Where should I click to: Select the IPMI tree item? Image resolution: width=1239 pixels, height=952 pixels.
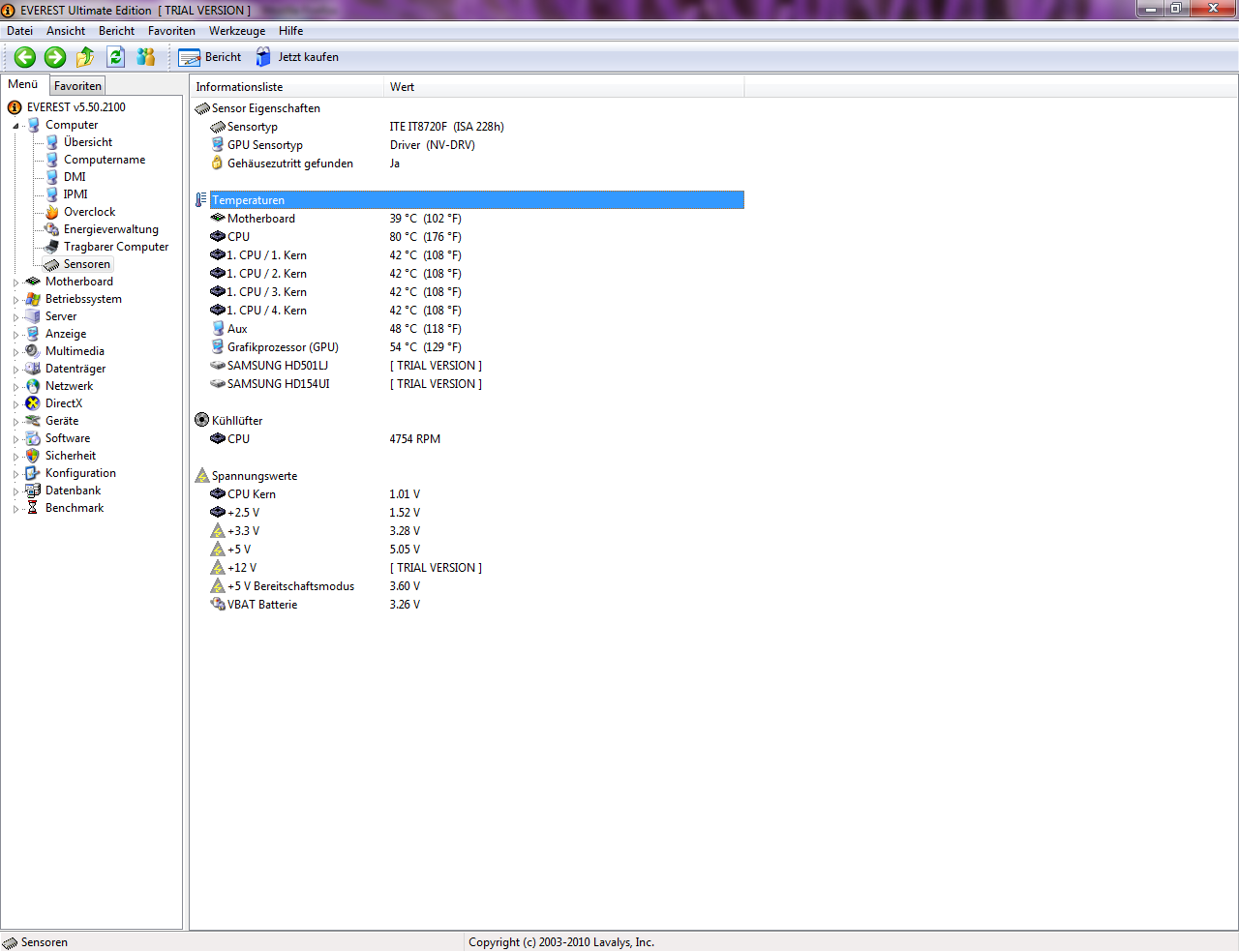[x=76, y=194]
